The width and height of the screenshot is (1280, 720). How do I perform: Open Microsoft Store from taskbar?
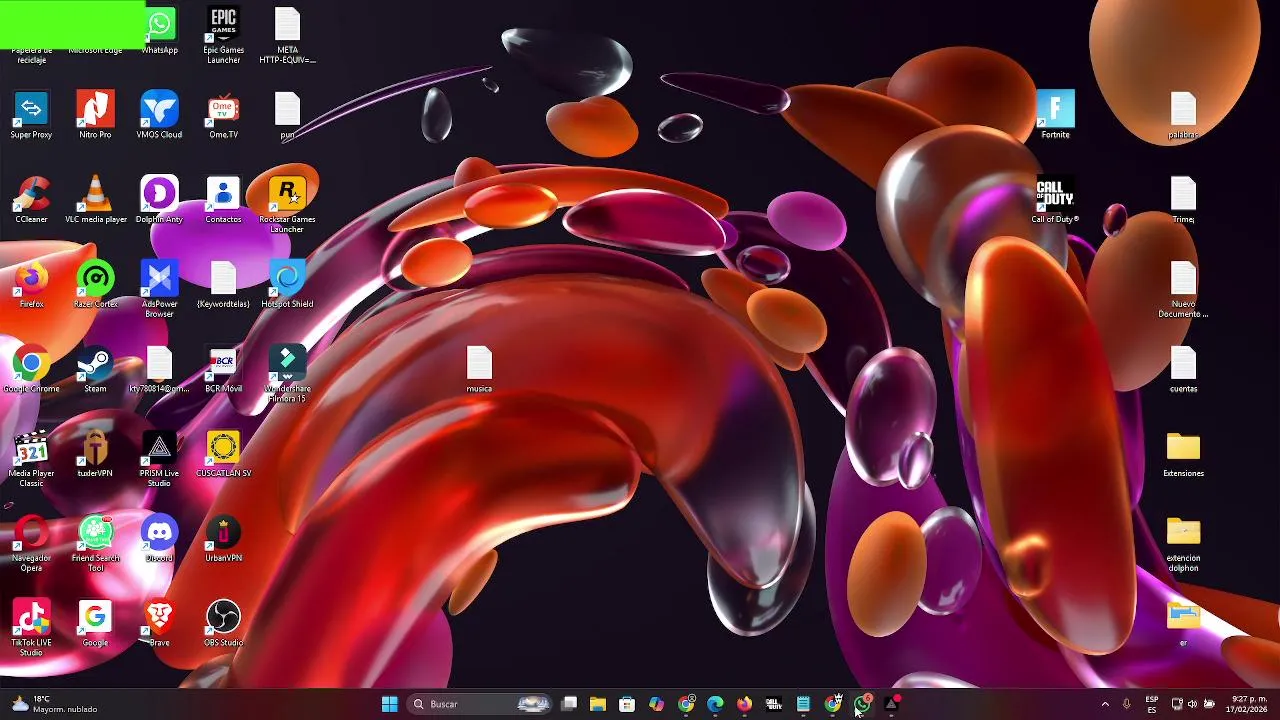pos(627,704)
